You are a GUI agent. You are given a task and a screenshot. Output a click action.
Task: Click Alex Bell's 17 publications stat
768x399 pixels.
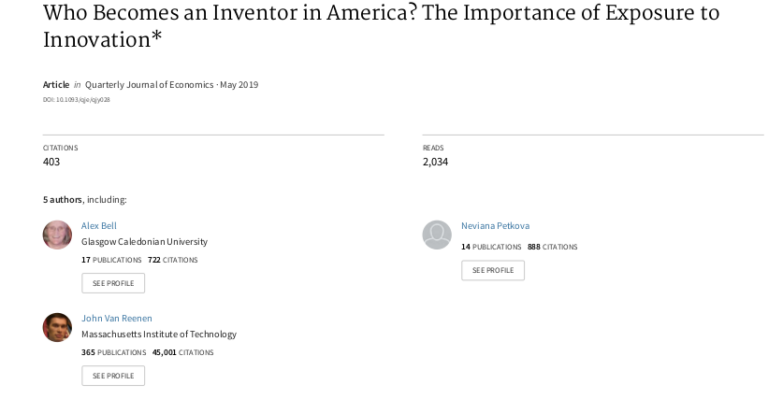(x=111, y=260)
